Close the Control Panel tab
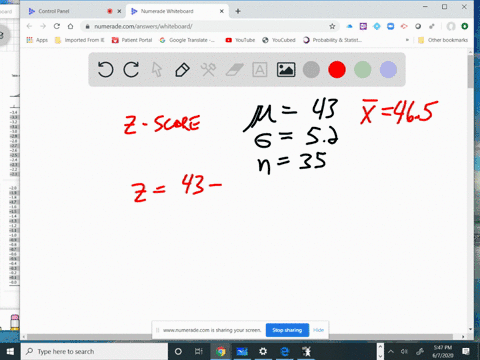480x360 pixels. pyautogui.click(x=119, y=11)
